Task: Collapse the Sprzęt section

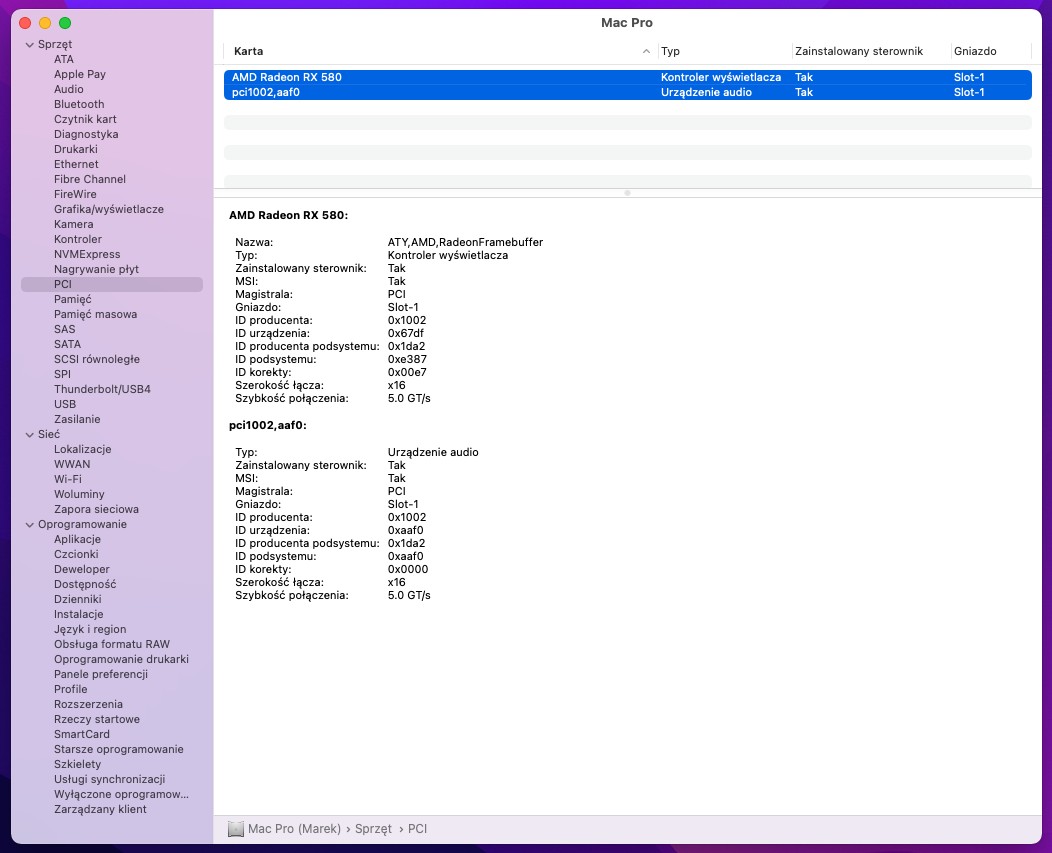Action: click(x=30, y=45)
